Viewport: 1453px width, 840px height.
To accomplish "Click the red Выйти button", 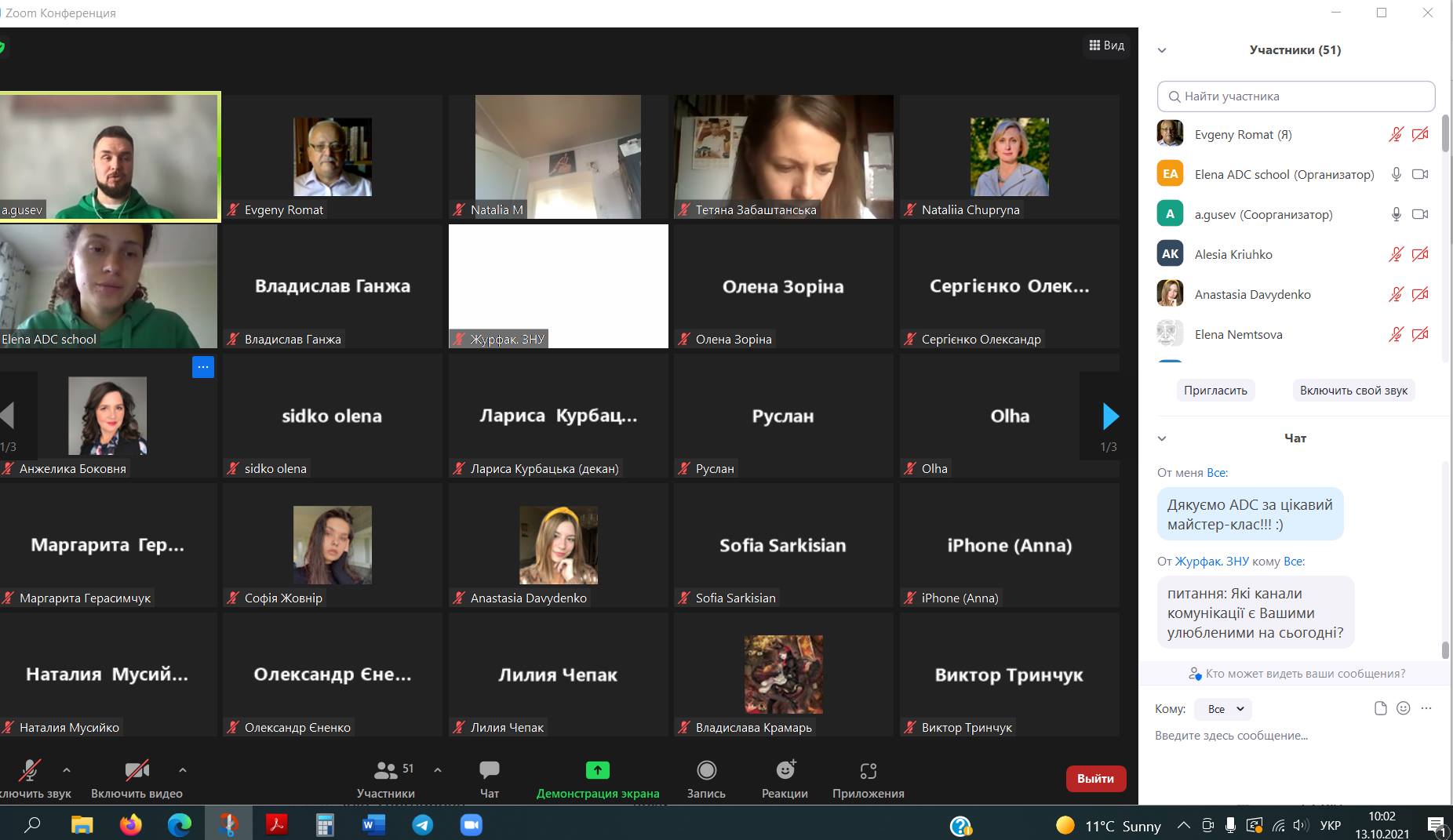I will 1095,779.
